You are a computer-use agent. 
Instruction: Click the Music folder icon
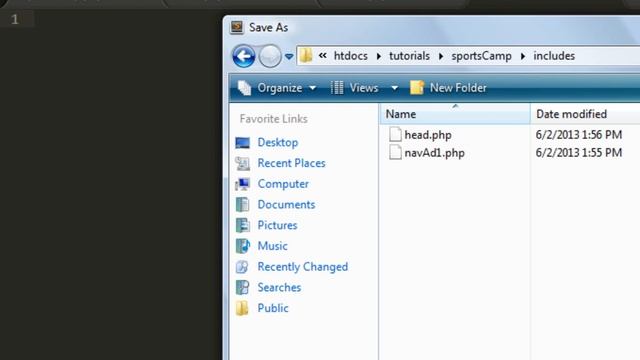243,246
